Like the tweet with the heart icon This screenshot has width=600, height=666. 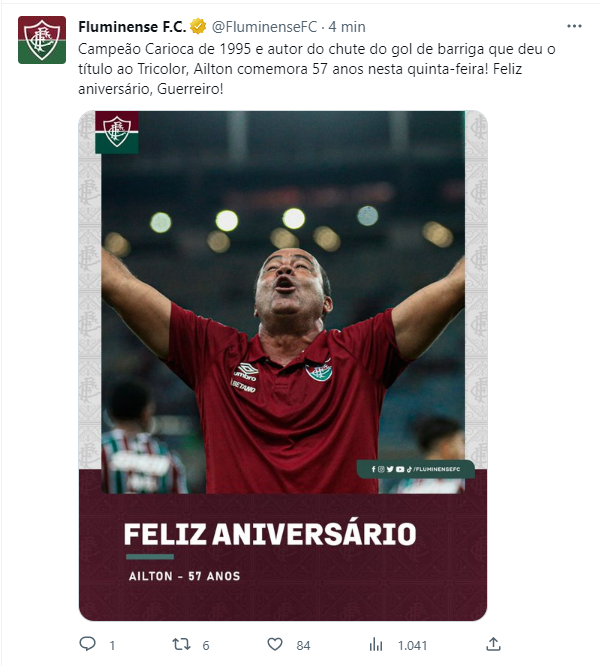point(275,644)
